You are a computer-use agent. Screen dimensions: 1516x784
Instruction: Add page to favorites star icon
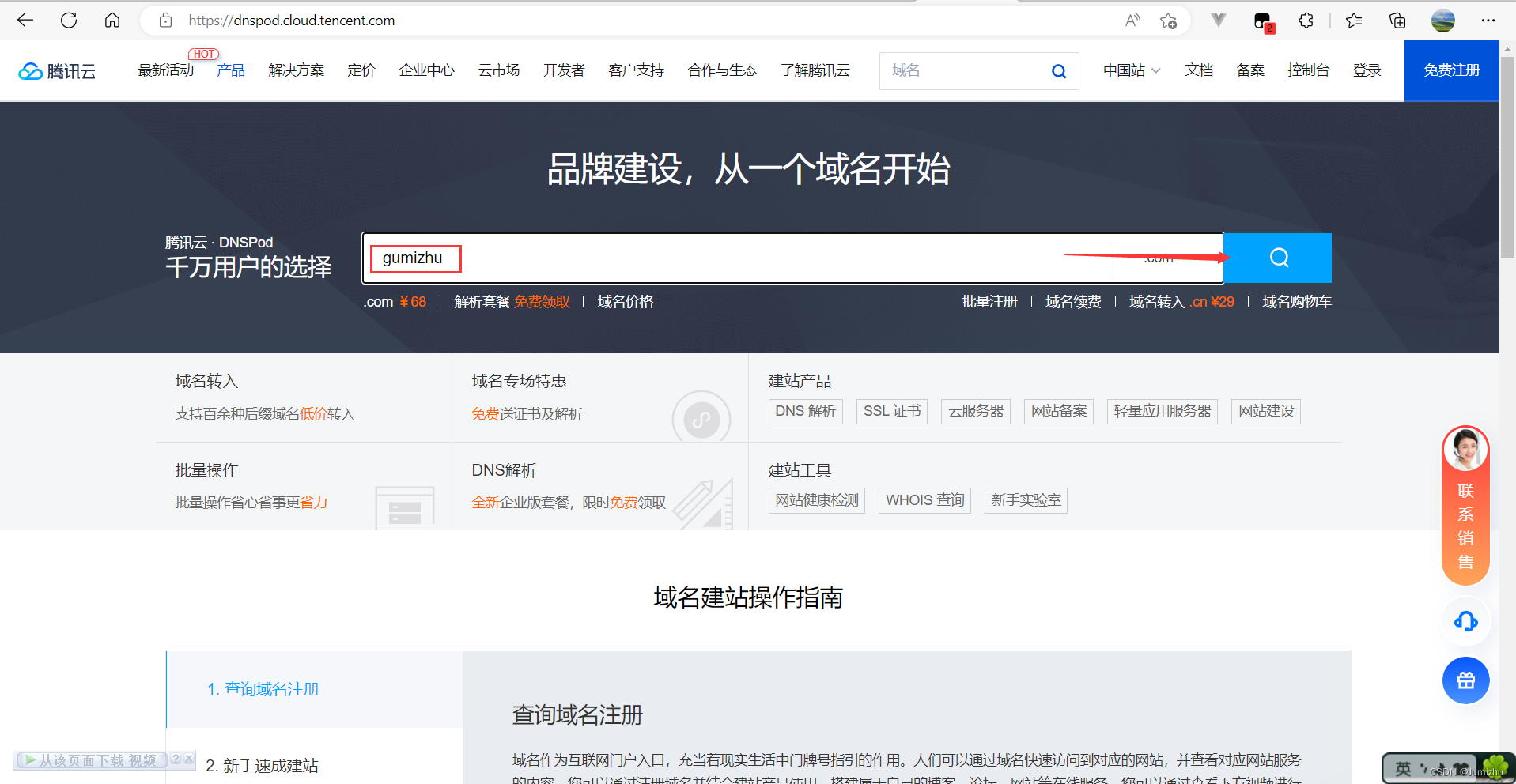coord(1168,21)
